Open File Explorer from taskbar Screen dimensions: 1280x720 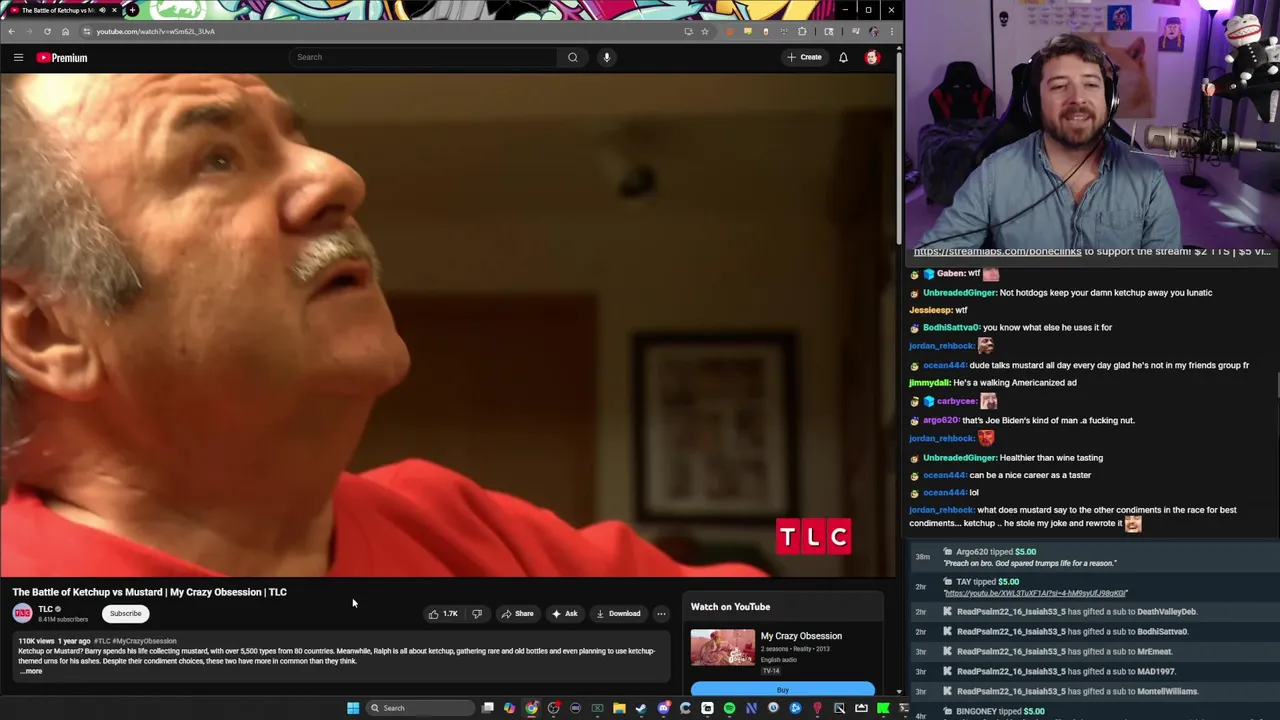(619, 708)
